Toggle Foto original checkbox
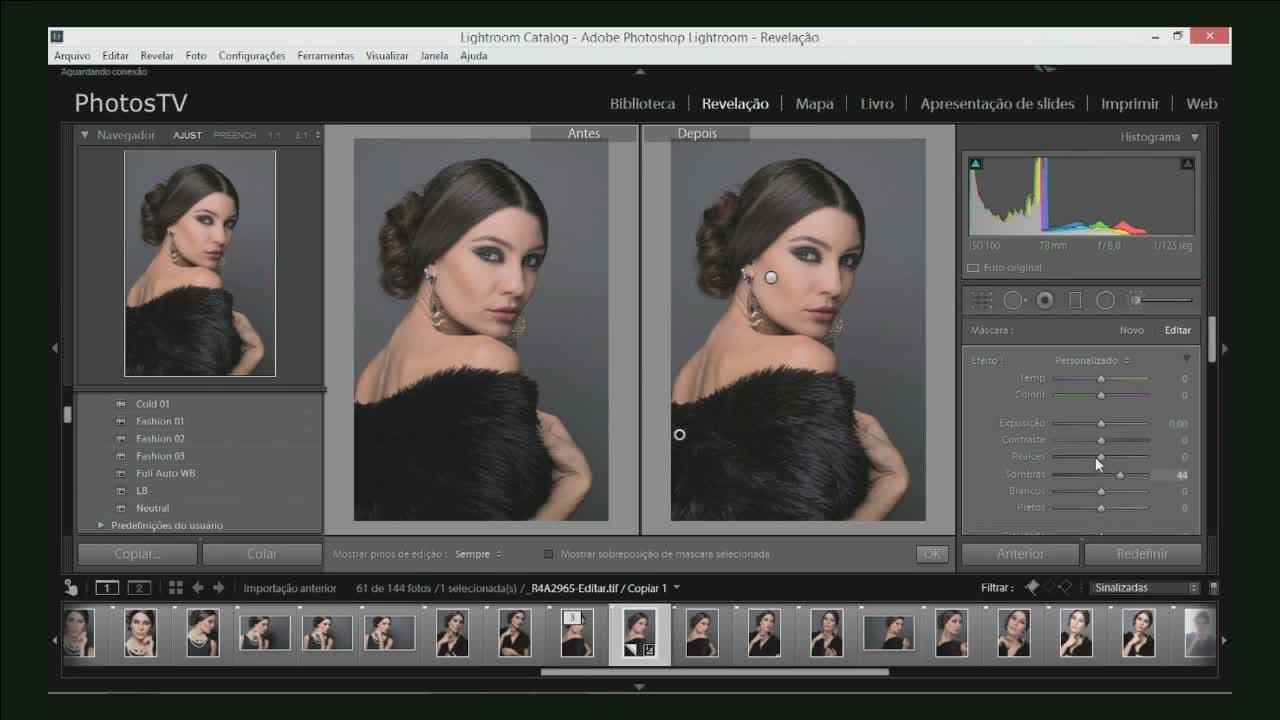The width and height of the screenshot is (1280, 720). (973, 268)
